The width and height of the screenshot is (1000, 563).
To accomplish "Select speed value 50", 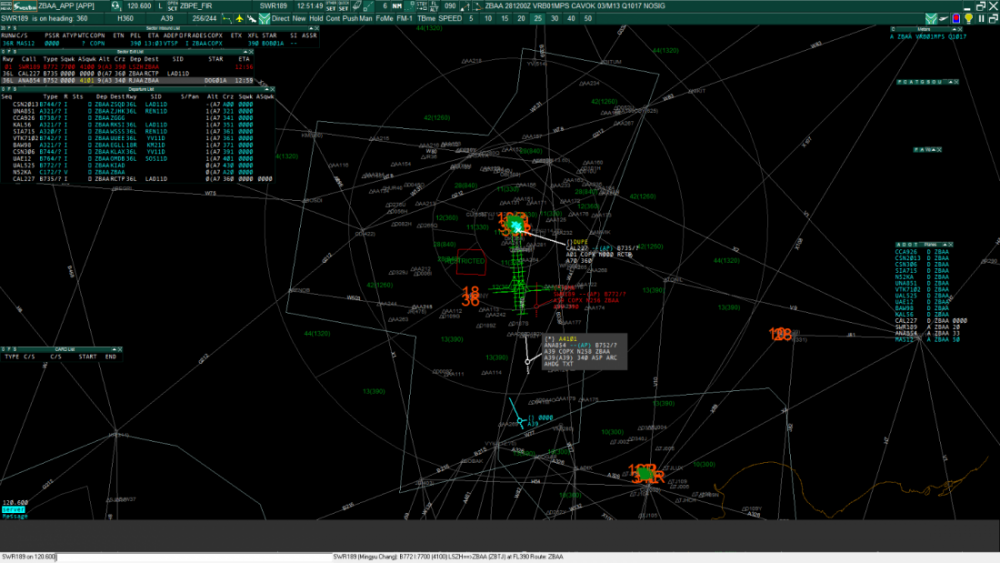I will 587,18.
